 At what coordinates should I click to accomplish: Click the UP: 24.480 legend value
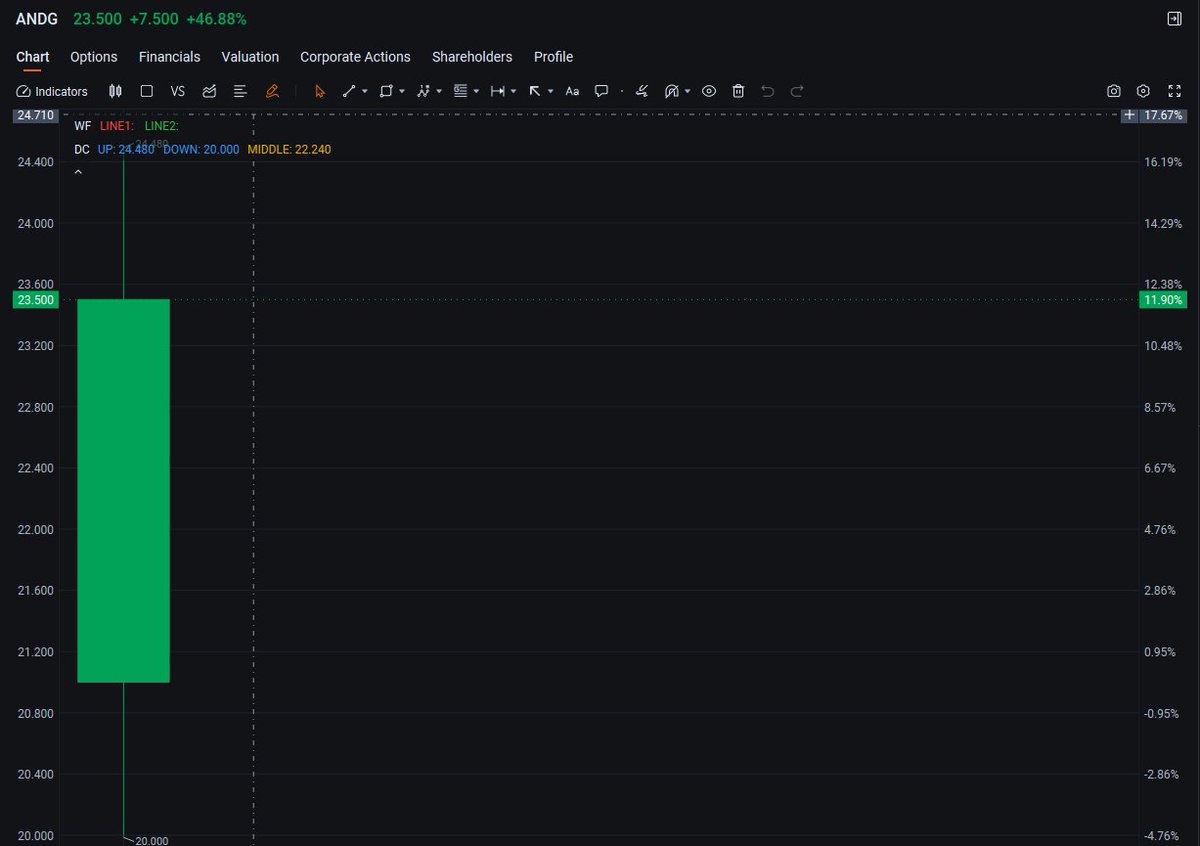[126, 149]
